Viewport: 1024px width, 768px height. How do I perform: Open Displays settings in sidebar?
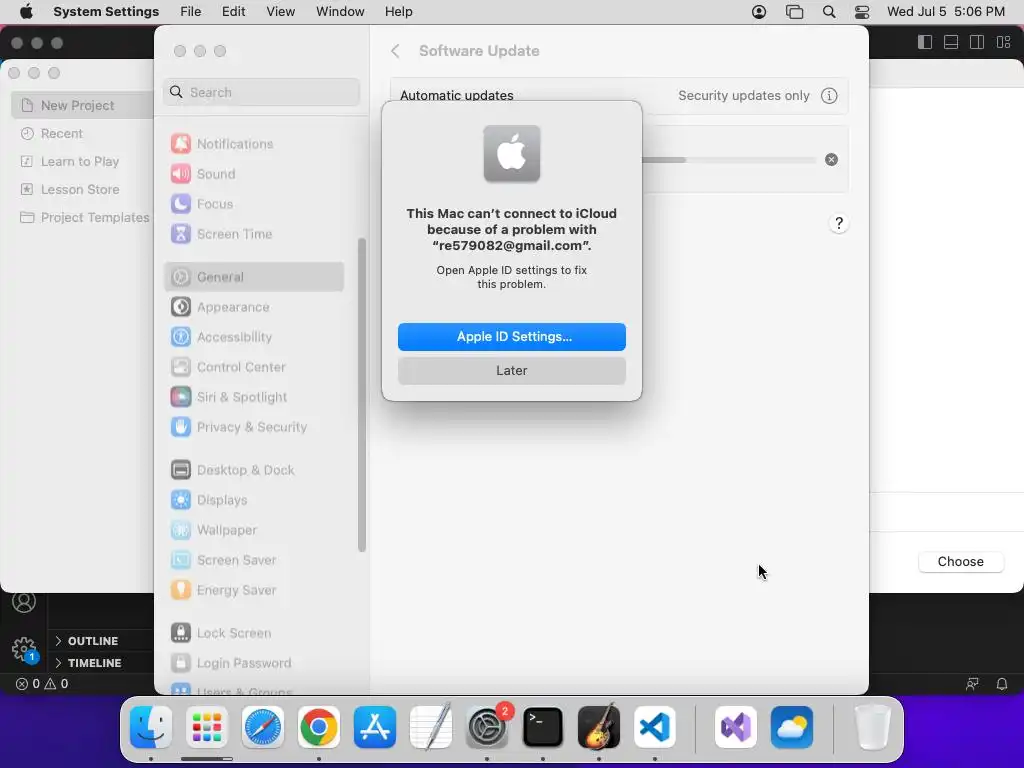tap(254, 500)
